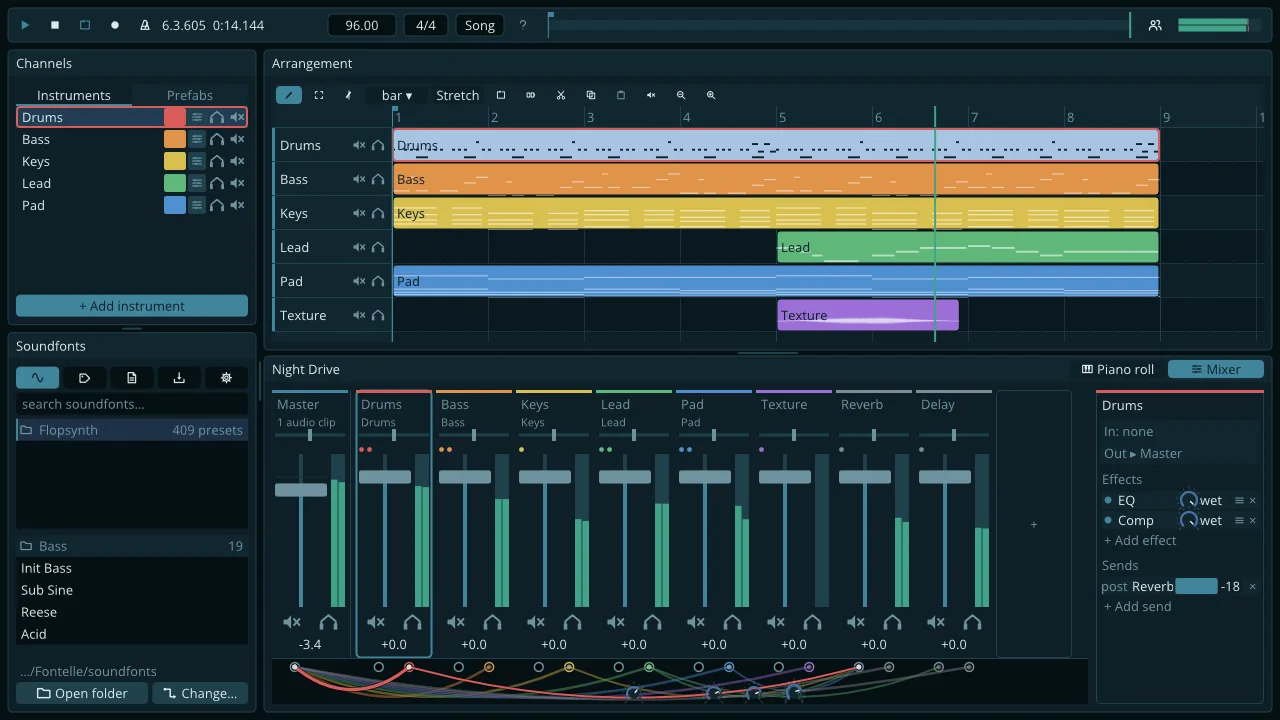
Task: Mute the Keys instrument in Channels list
Action: click(237, 161)
